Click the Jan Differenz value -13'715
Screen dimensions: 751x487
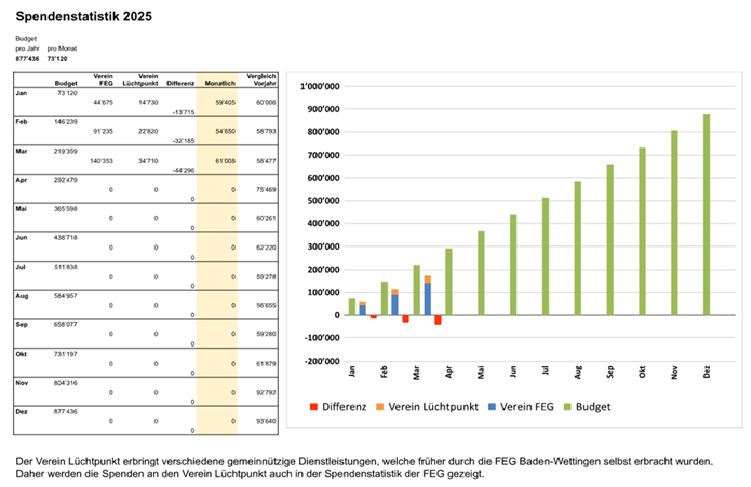[183, 112]
